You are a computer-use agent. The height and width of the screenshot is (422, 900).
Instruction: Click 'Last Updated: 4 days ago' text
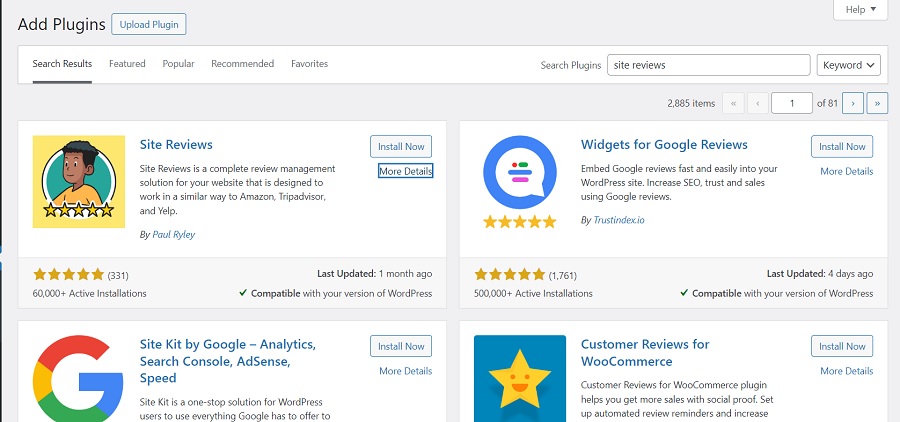pos(820,274)
